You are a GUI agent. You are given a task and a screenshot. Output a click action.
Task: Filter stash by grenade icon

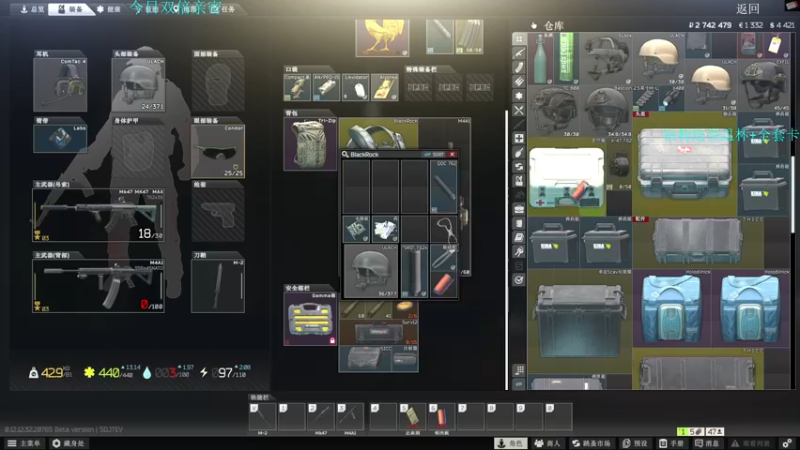[519, 152]
